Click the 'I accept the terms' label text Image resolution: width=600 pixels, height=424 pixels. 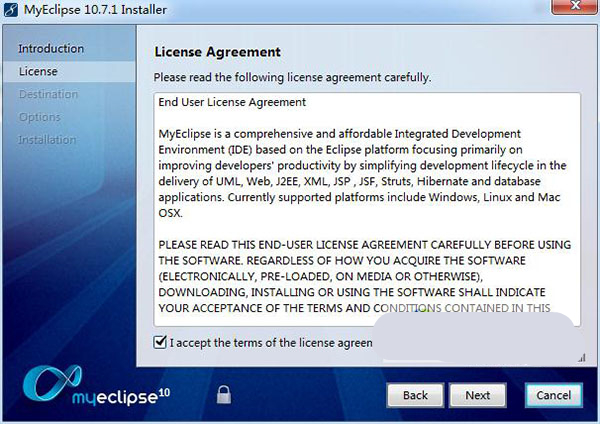point(271,342)
